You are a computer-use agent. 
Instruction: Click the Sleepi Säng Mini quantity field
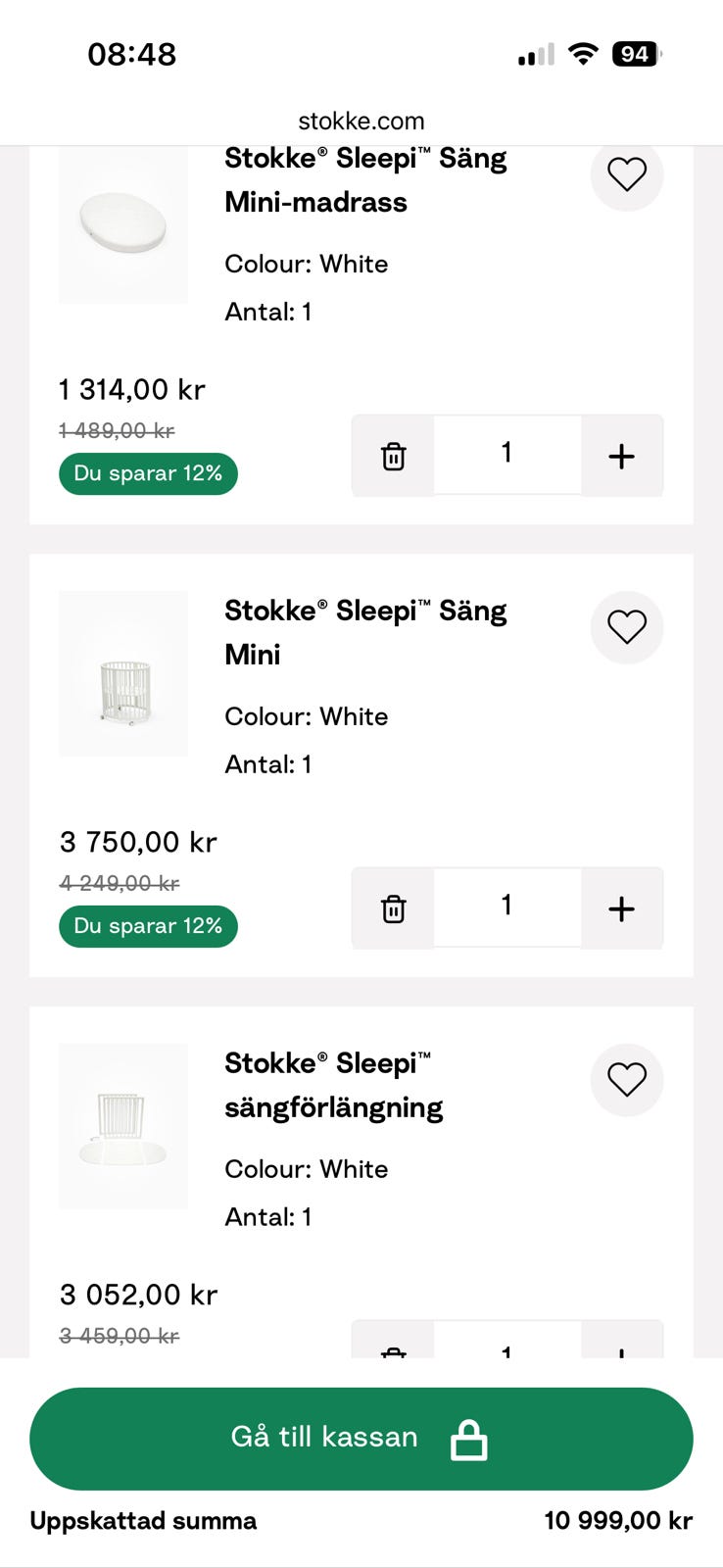pyautogui.click(x=506, y=906)
